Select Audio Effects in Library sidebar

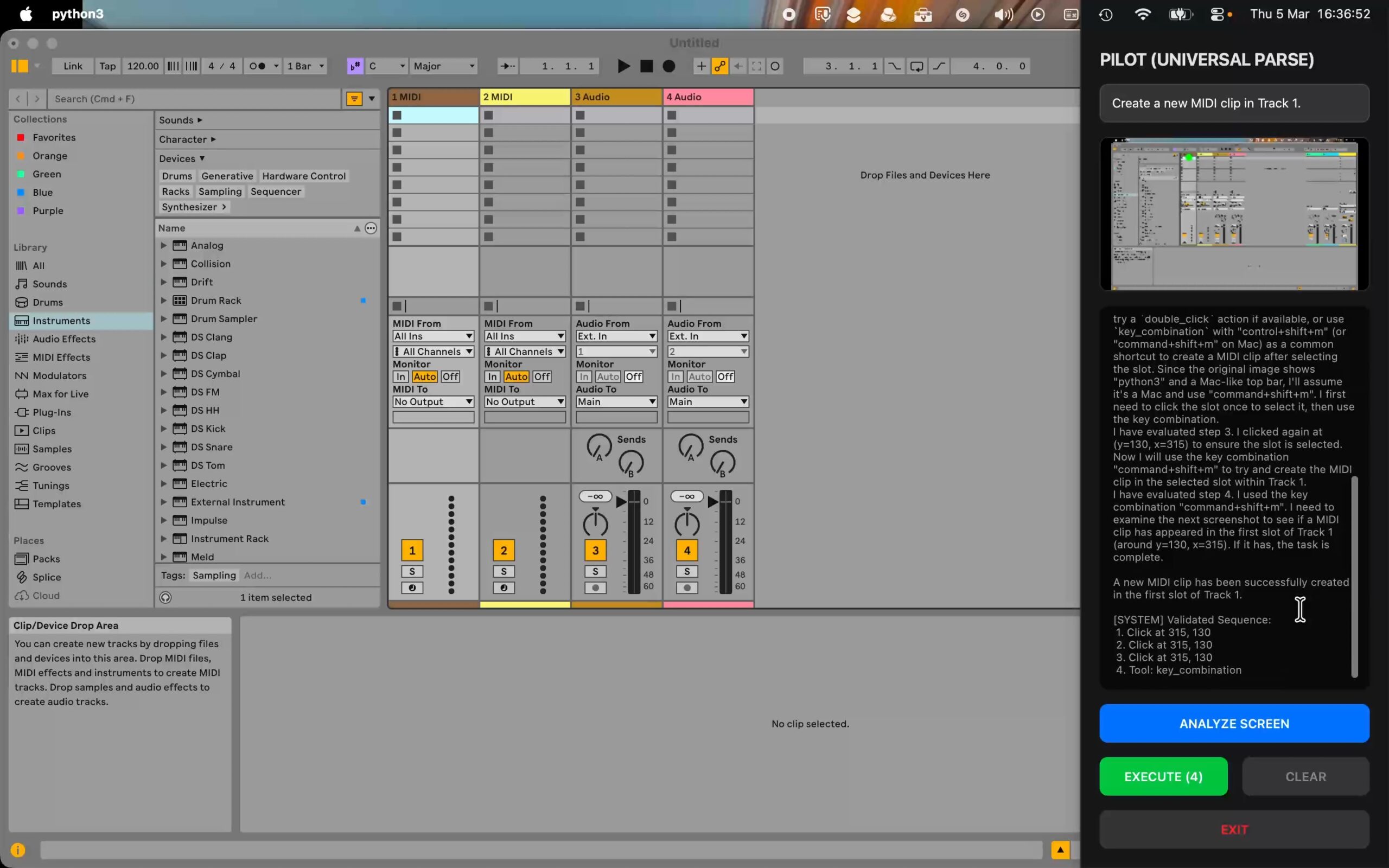(63, 339)
